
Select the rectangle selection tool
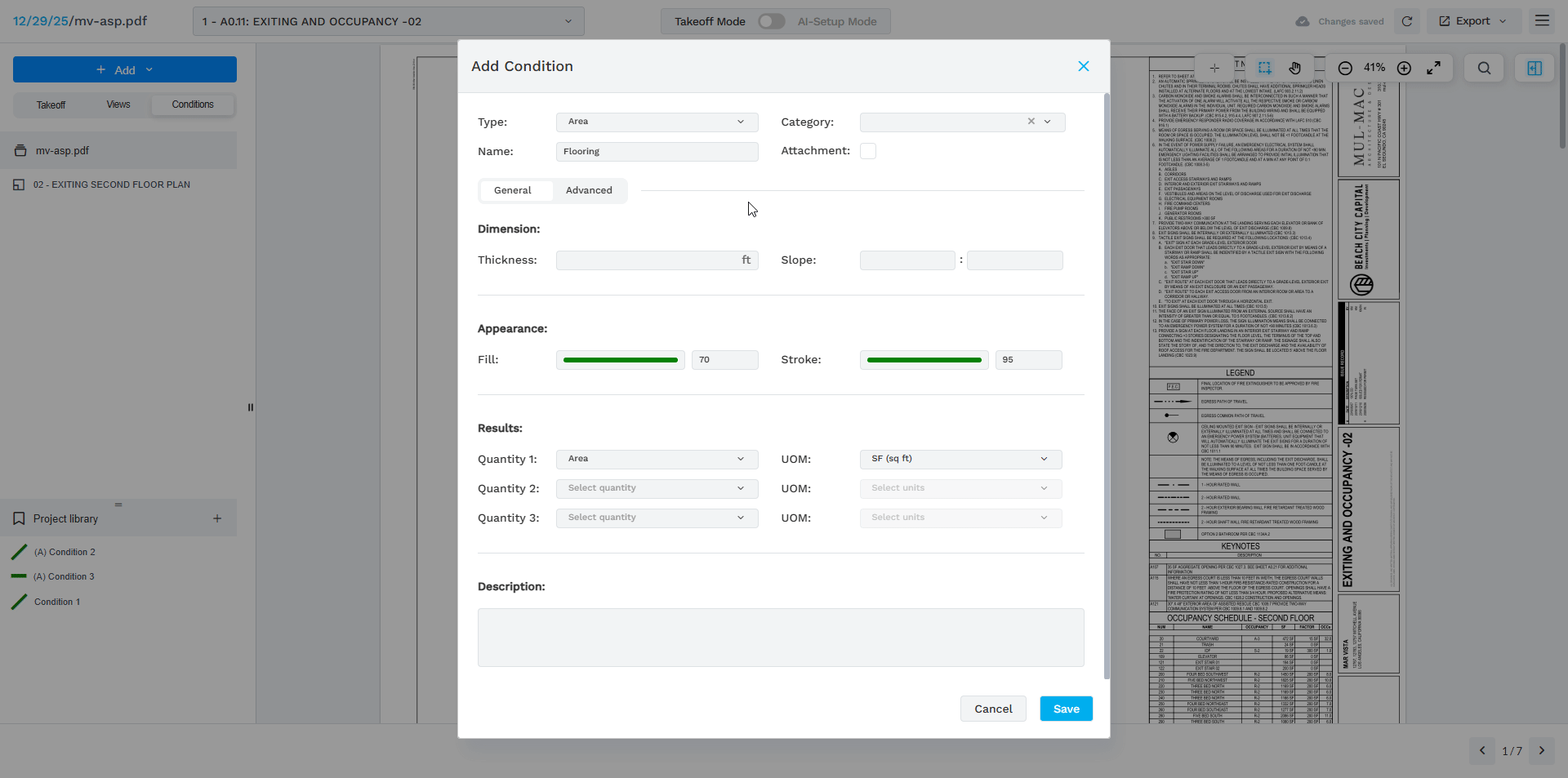click(1264, 69)
